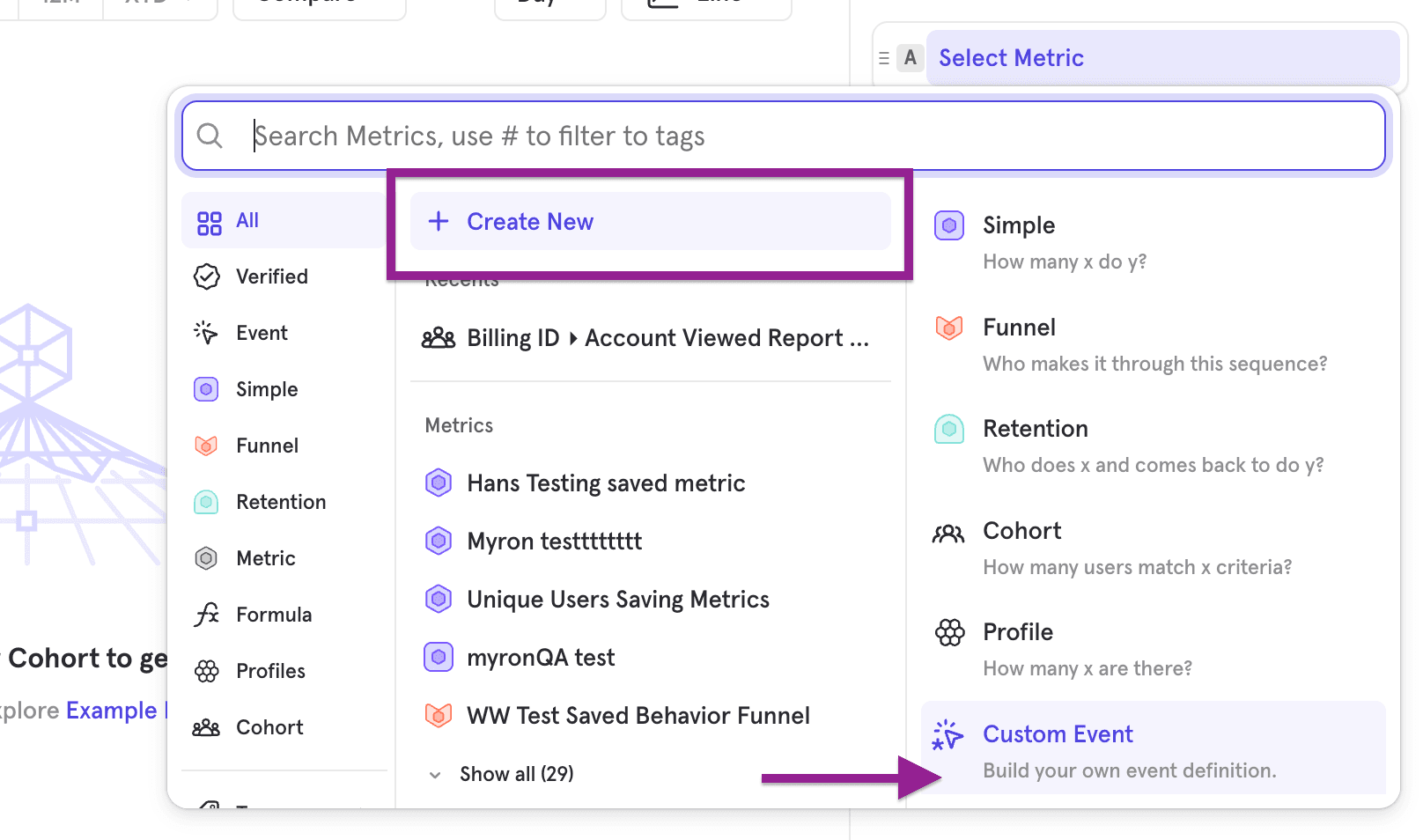Click the drag handle beside metric A

point(884,58)
